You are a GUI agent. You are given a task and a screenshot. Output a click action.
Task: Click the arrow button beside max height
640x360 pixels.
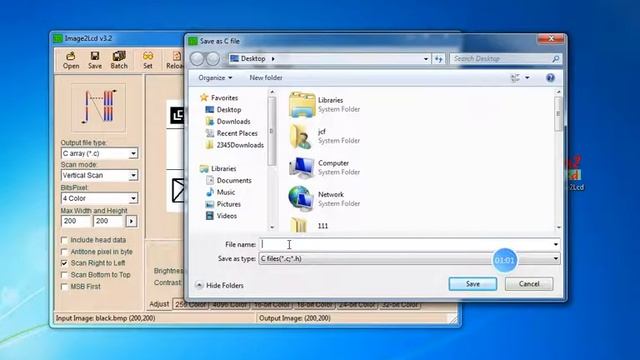[x=131, y=221]
